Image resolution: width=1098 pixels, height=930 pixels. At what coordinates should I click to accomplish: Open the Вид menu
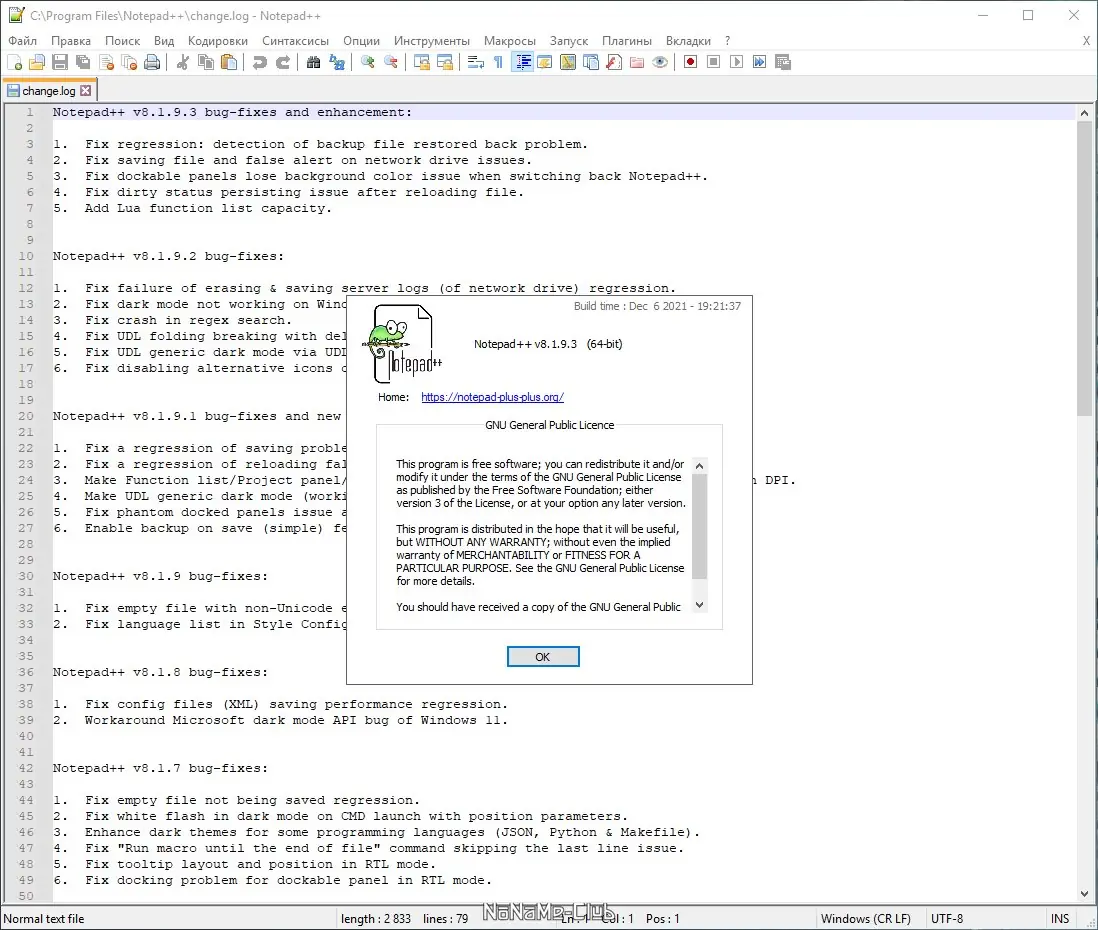[x=164, y=41]
